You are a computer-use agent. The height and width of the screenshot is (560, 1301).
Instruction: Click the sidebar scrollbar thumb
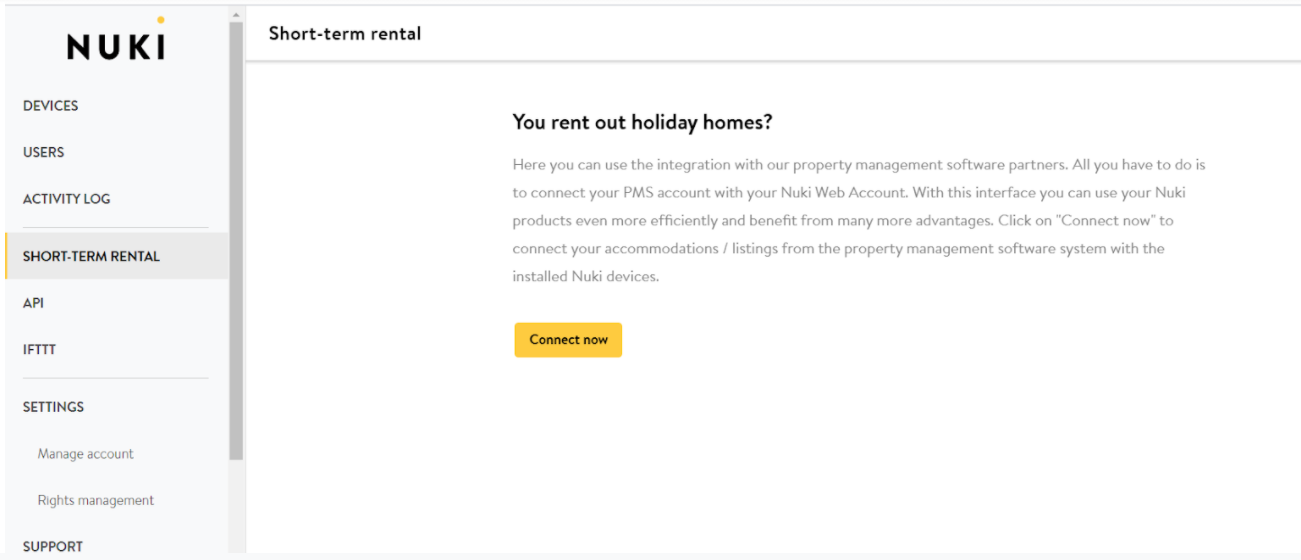pyautogui.click(x=236, y=240)
